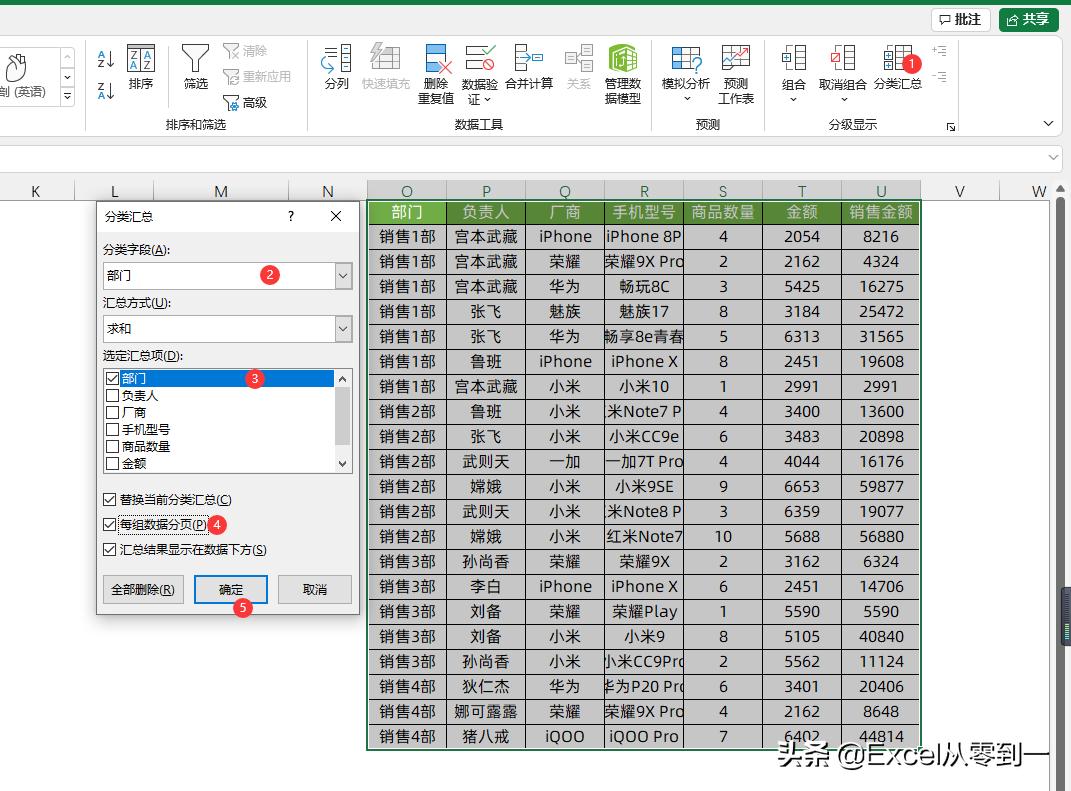Uncheck 每组数据分页 option
The image size is (1071, 791).
pos(109,523)
